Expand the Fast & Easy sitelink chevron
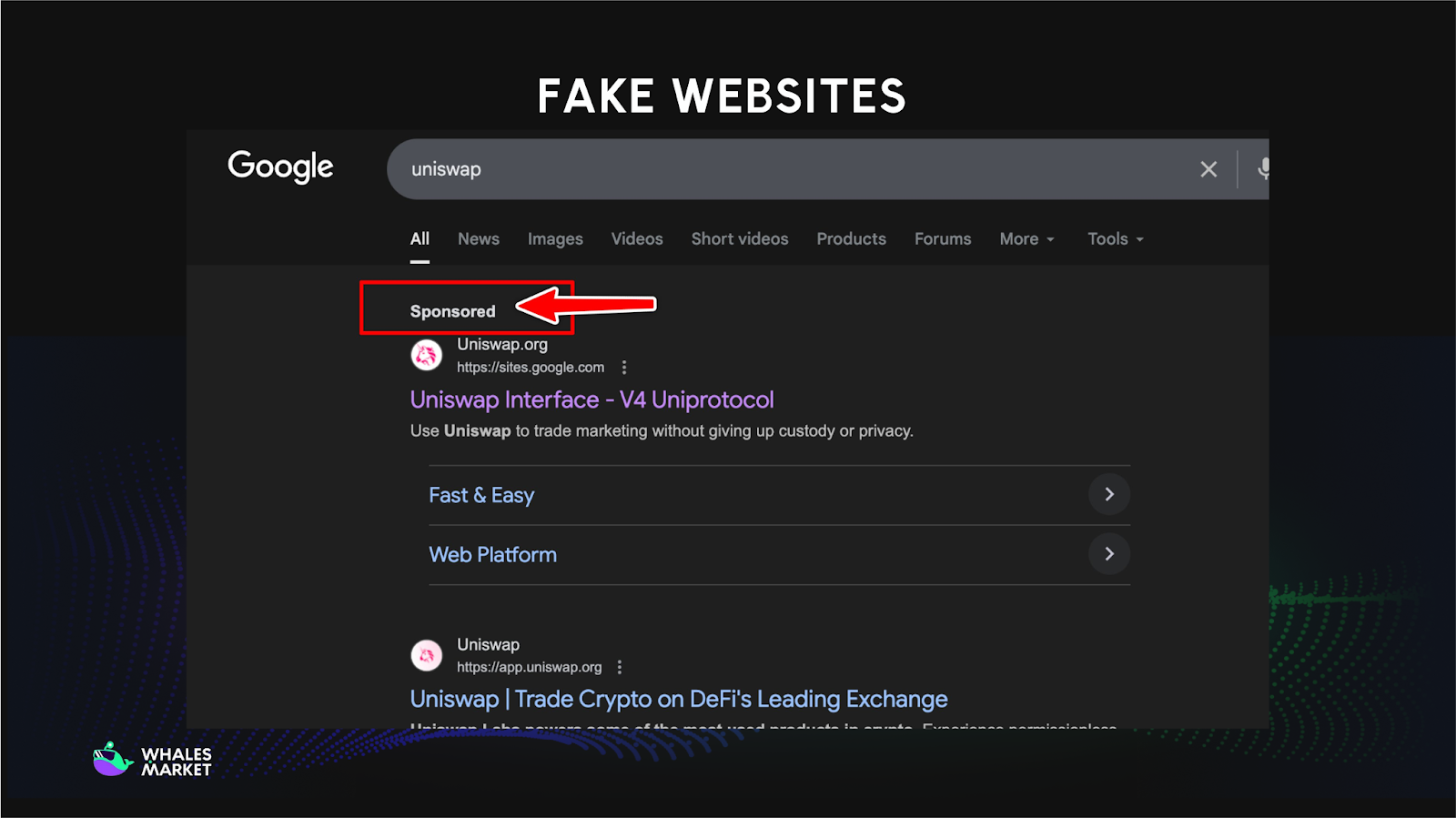The width and height of the screenshot is (1456, 818). 1108,494
